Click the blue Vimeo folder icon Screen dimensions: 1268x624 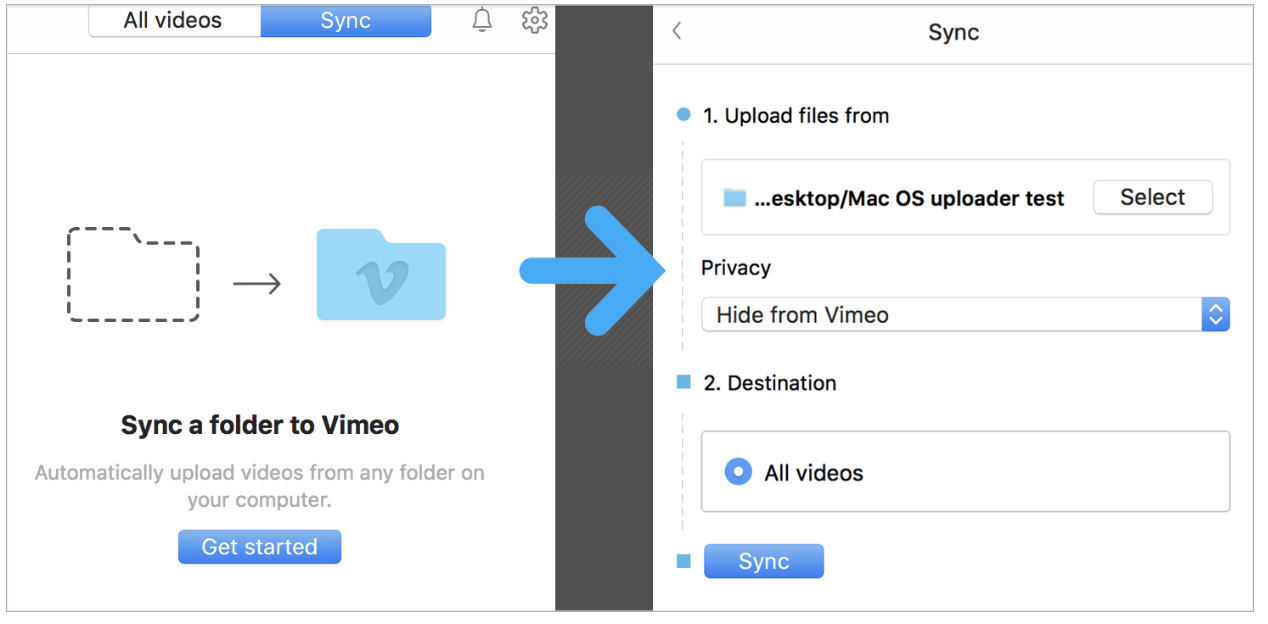coord(381,275)
